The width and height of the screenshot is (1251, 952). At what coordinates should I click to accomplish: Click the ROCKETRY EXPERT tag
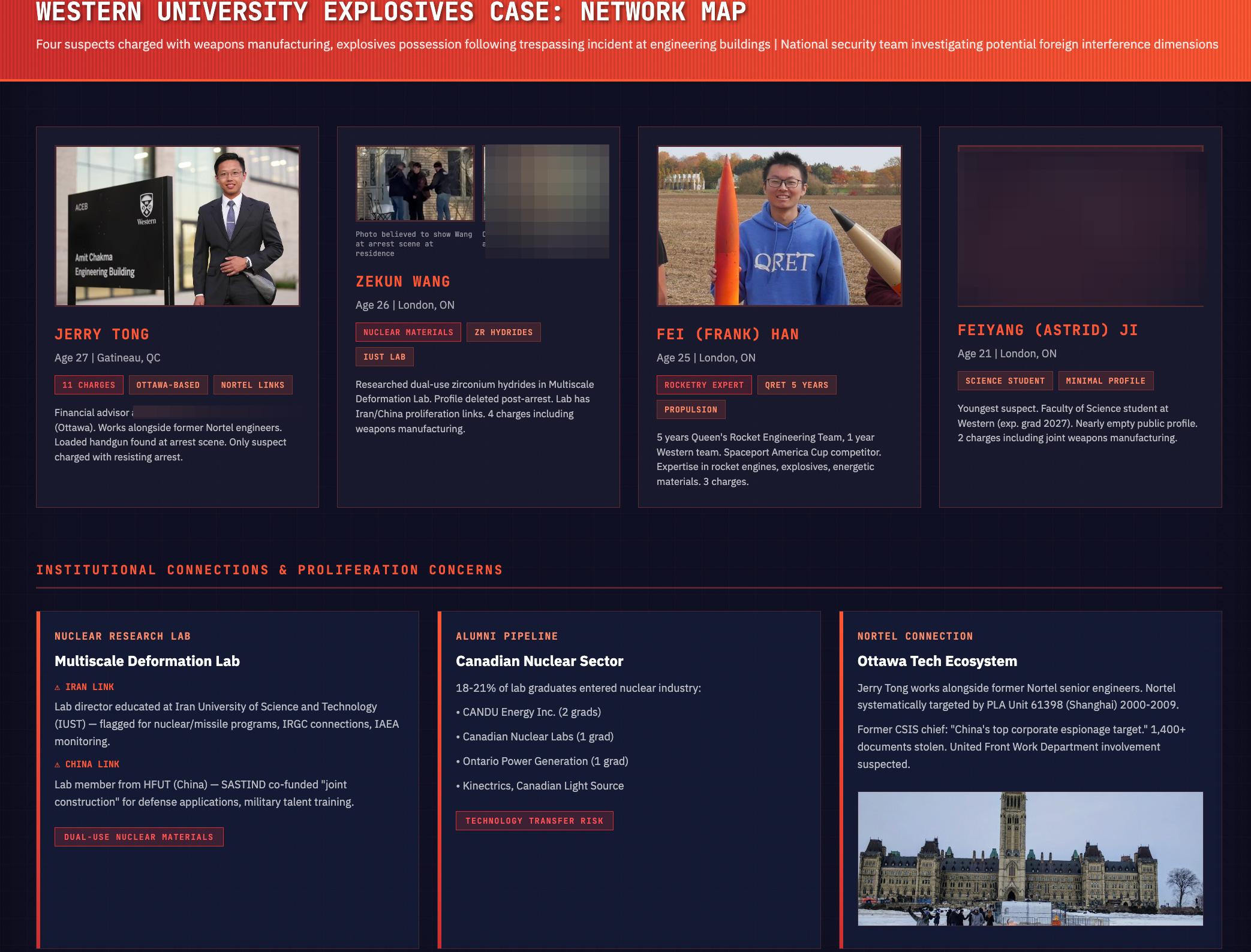703,385
